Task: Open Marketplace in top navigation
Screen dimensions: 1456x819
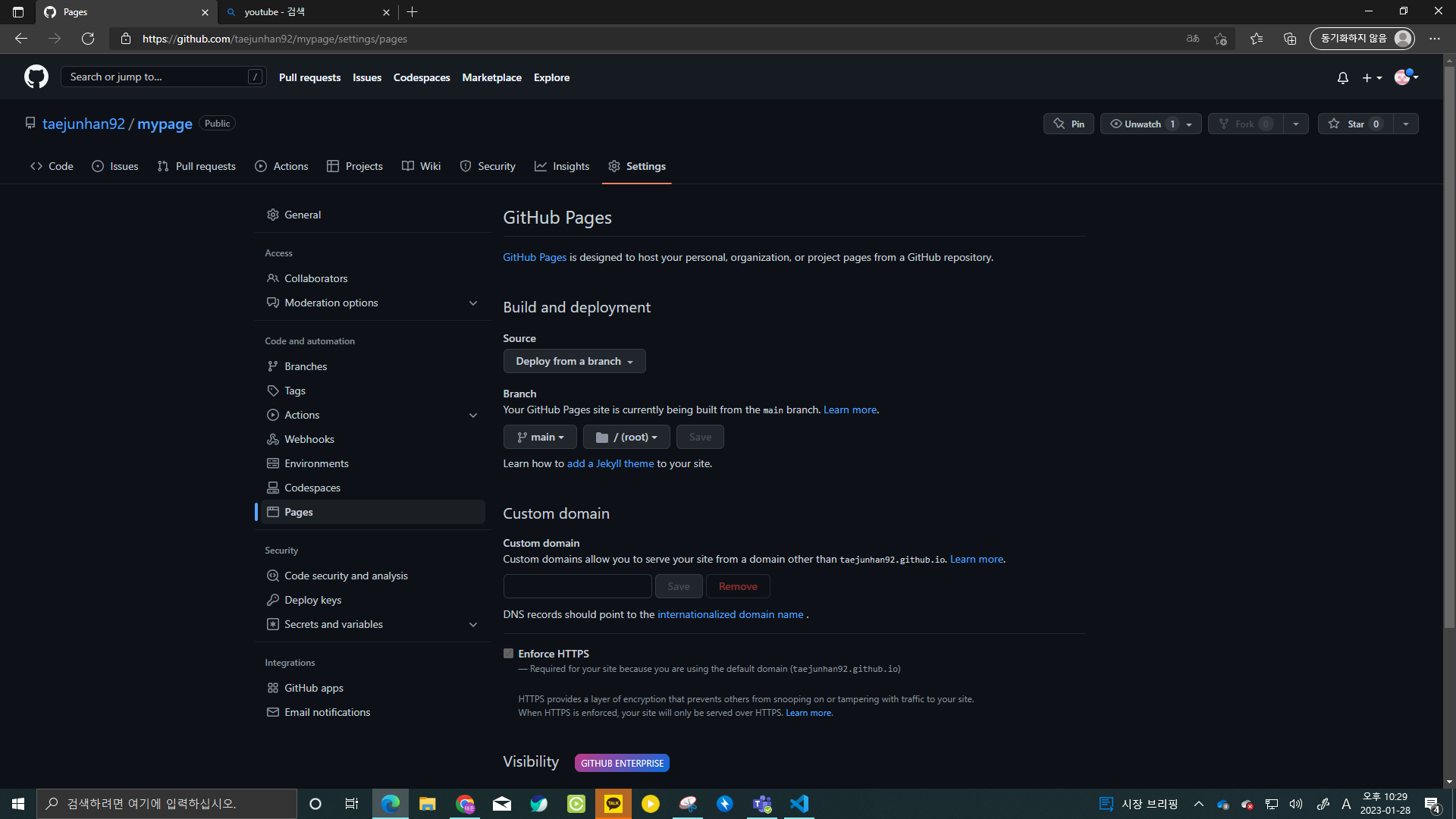Action: (491, 77)
